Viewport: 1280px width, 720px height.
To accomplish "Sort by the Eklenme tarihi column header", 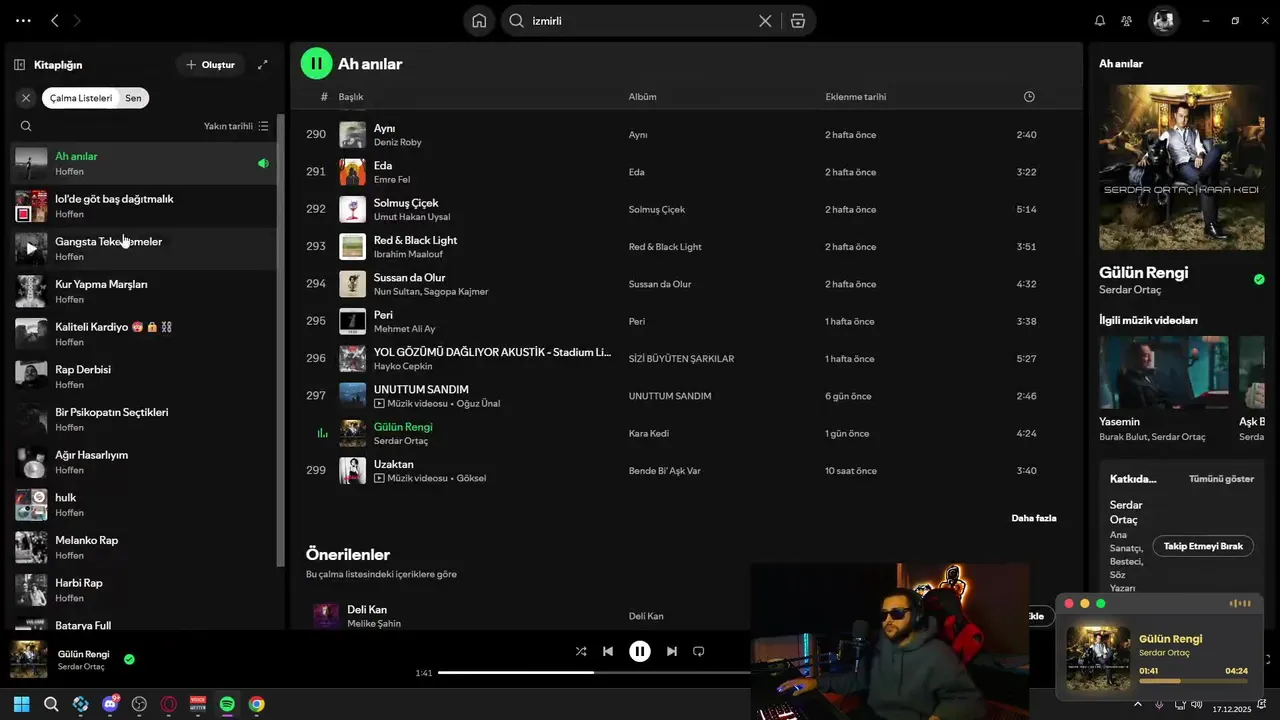I will 856,97.
